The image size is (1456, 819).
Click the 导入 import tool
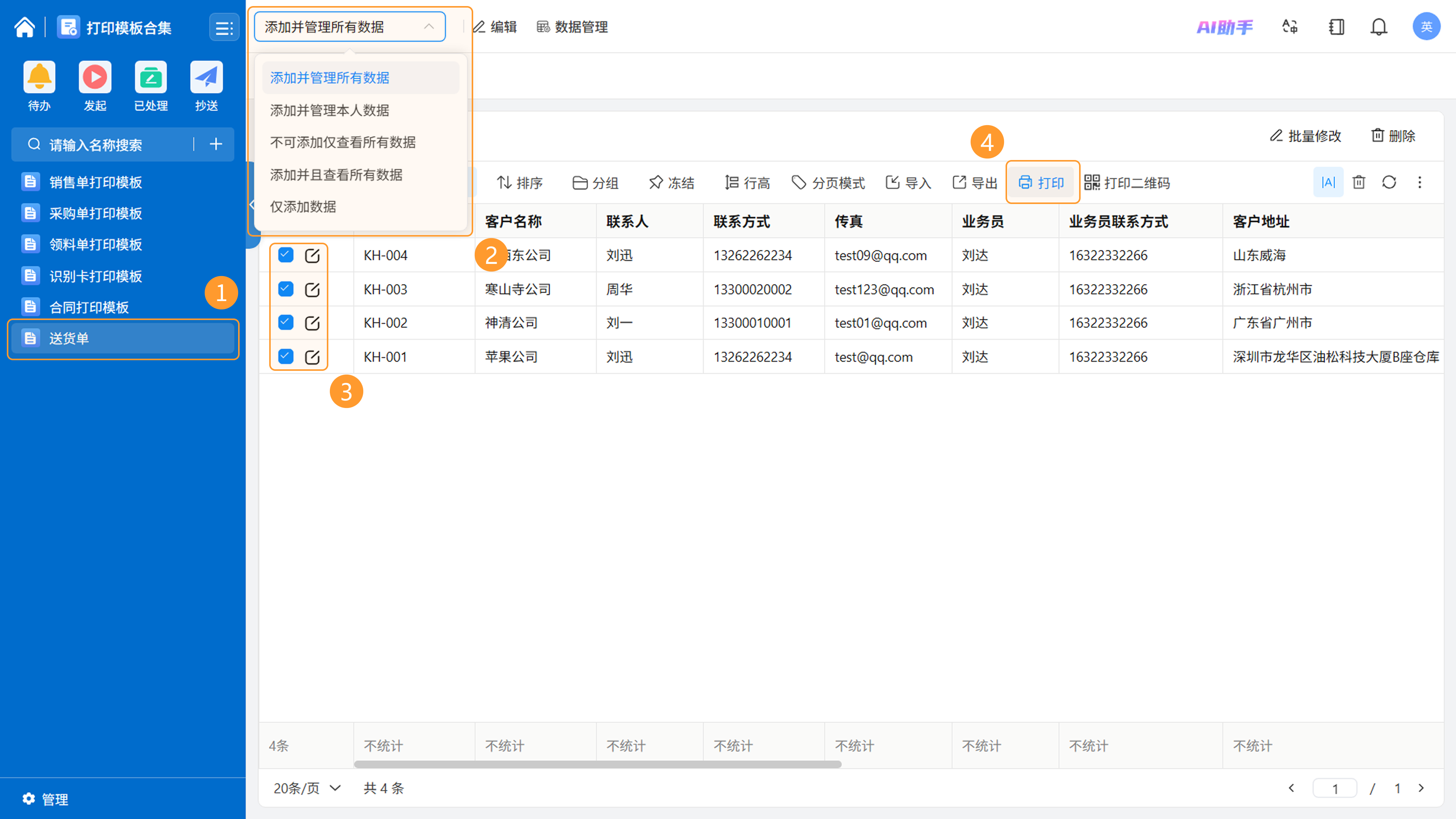[908, 182]
